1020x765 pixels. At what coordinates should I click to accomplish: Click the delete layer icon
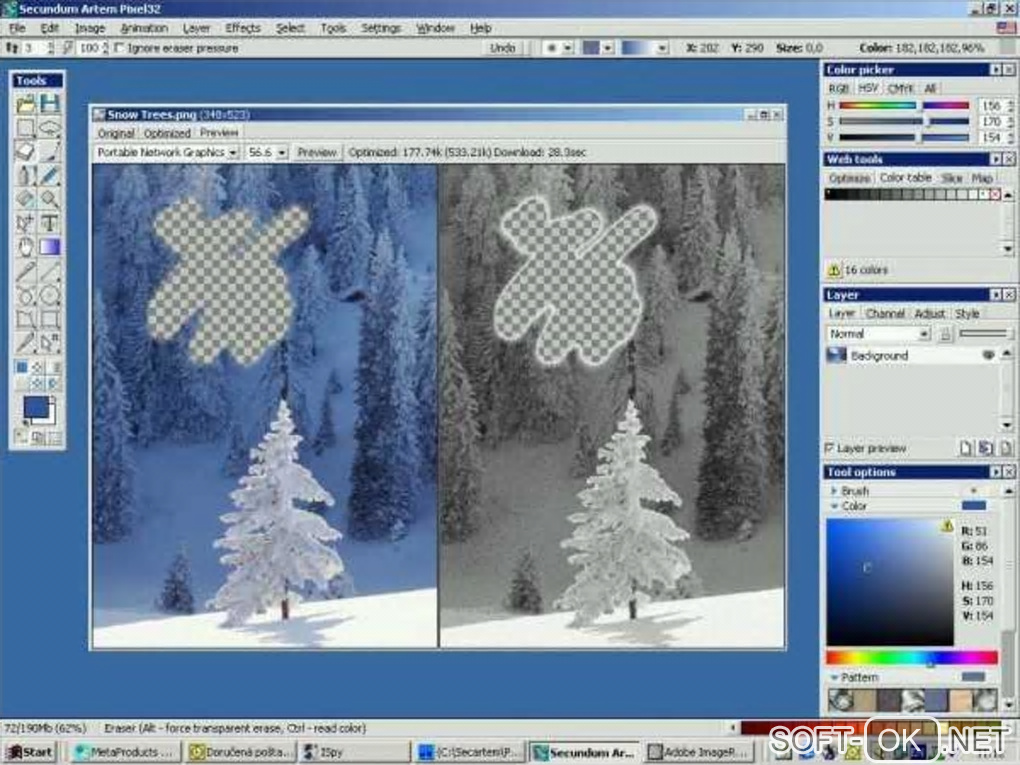pos(1006,448)
